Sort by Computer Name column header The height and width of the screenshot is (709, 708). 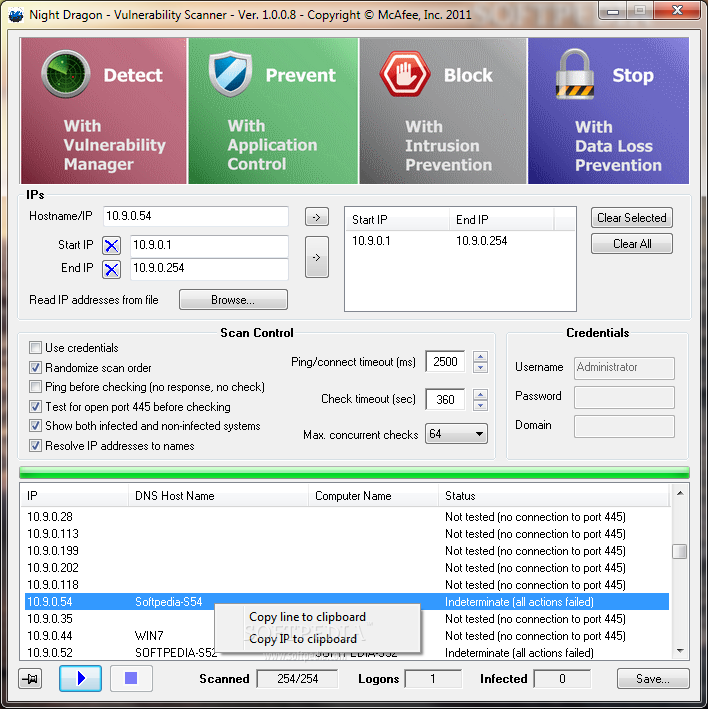373,496
